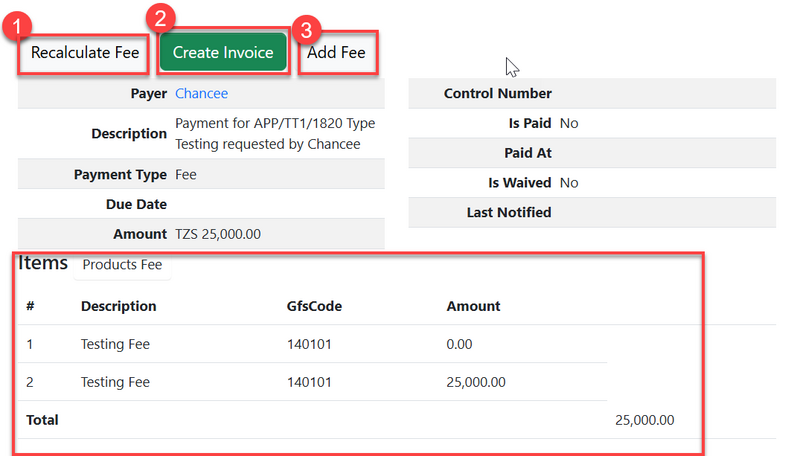Screen dimensions: 800x456
Task: Click the Description column header in Items table
Action: 118,306
